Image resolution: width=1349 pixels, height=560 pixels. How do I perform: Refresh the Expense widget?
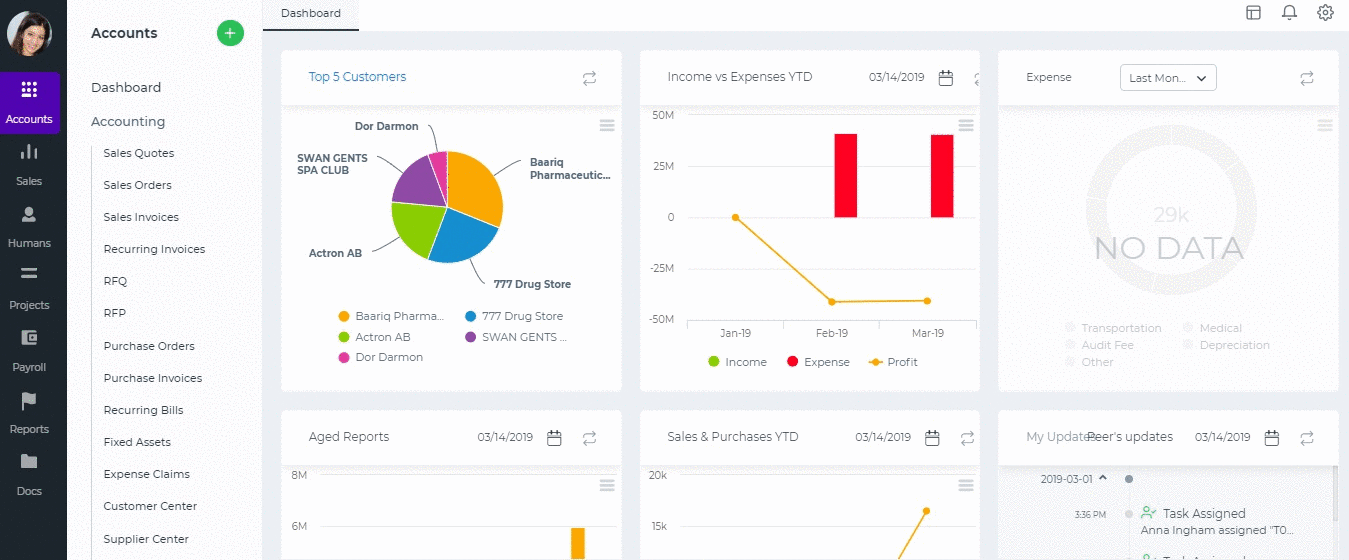click(x=1306, y=78)
